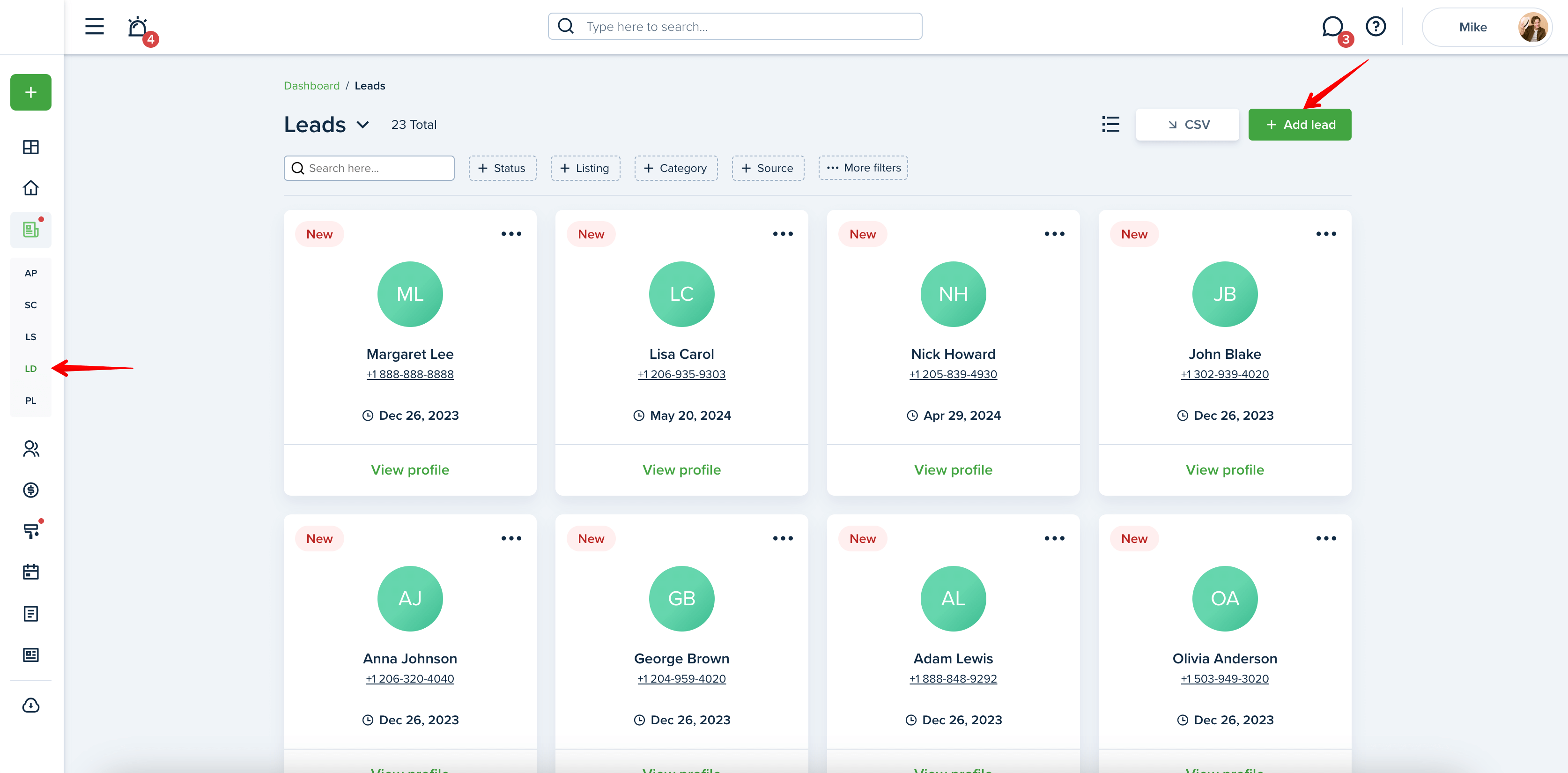Open the listings newspaper icon in sidebar

[31, 230]
